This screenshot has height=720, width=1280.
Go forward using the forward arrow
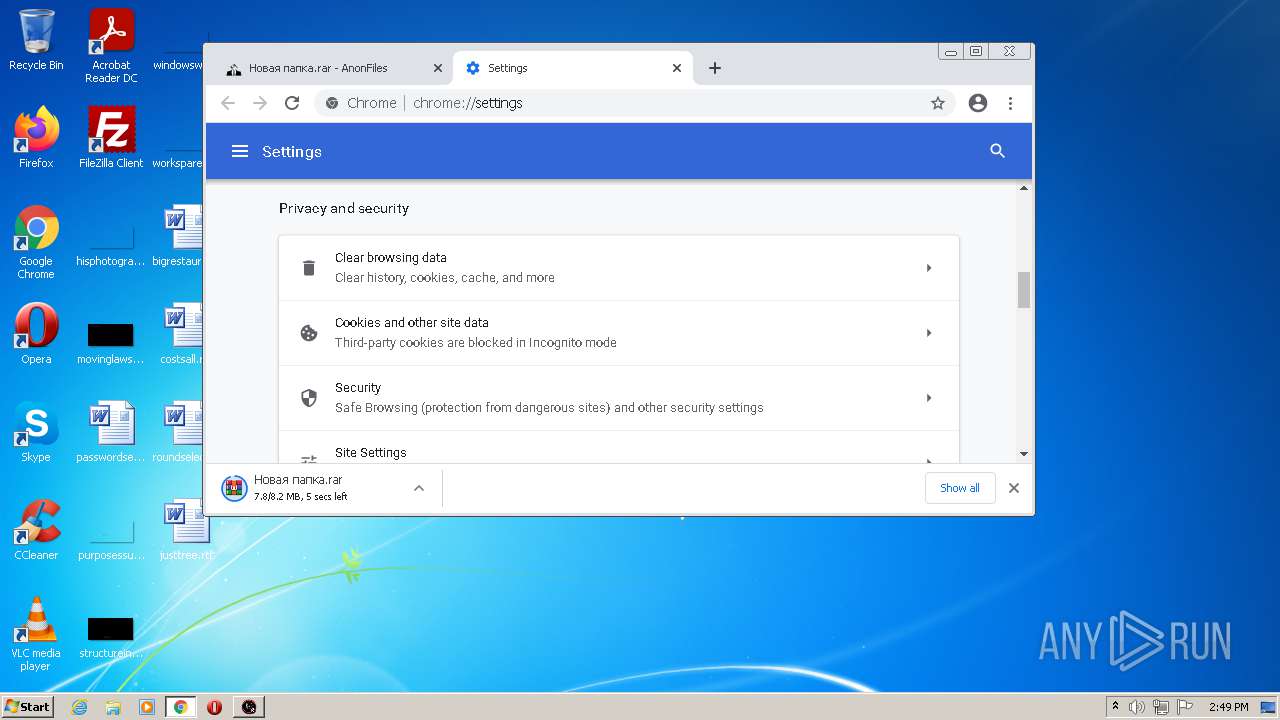tap(260, 103)
